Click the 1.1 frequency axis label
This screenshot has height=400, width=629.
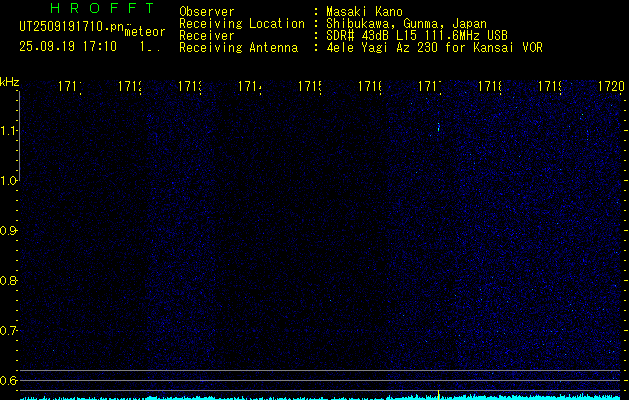[8, 130]
